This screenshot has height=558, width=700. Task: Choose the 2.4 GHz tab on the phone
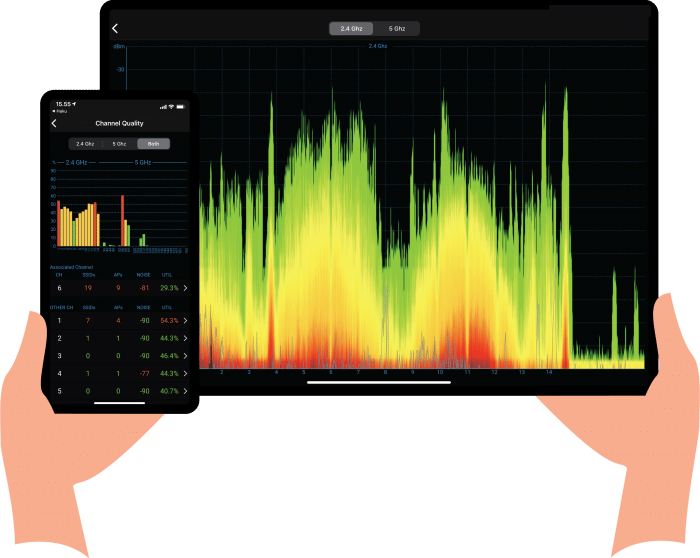click(x=85, y=144)
